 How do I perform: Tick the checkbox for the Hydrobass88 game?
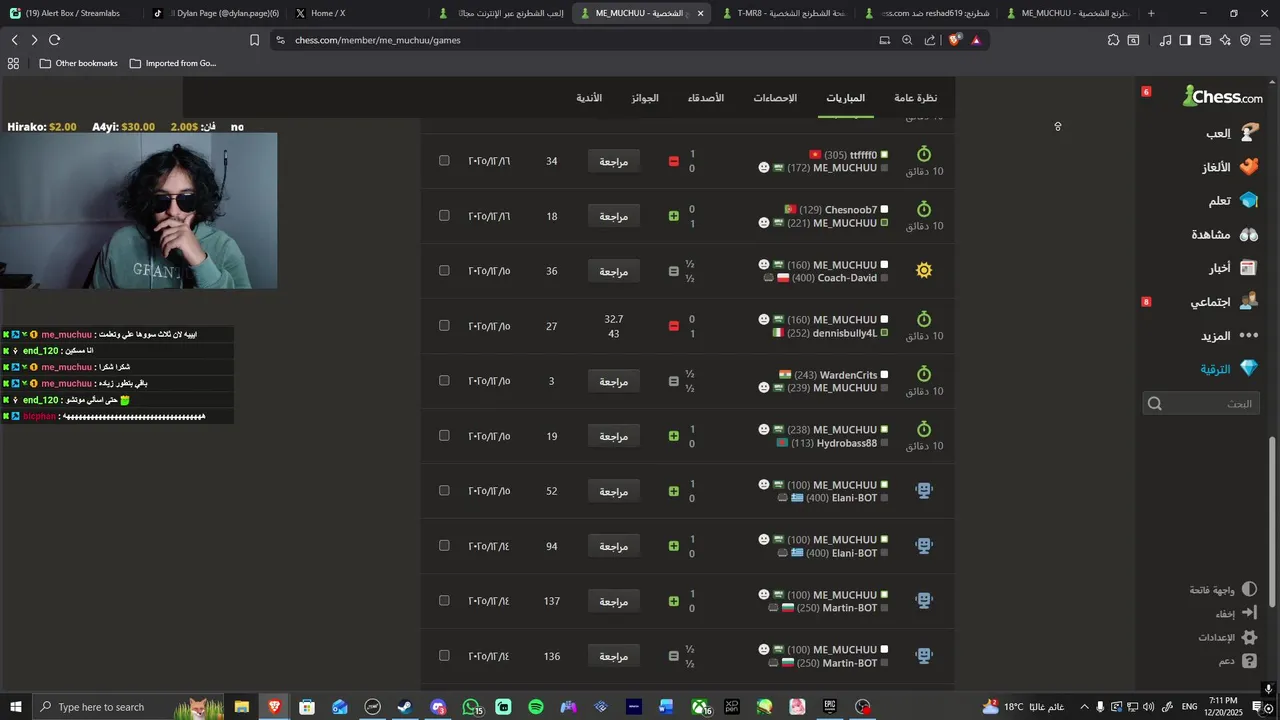click(x=444, y=435)
